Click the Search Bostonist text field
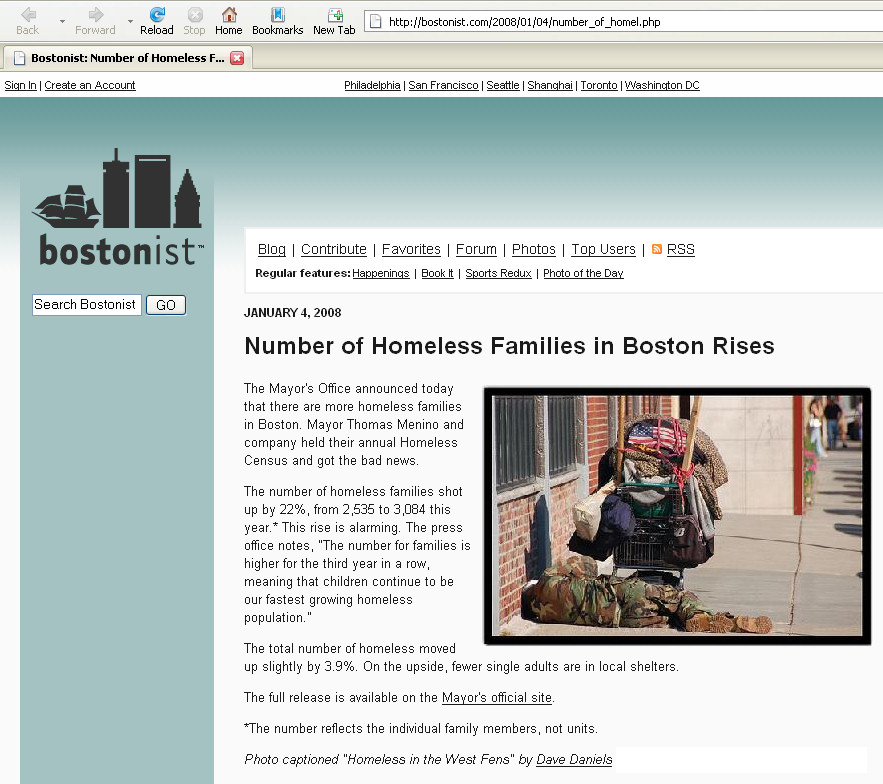Screen dimensions: 883x784 tap(86, 305)
